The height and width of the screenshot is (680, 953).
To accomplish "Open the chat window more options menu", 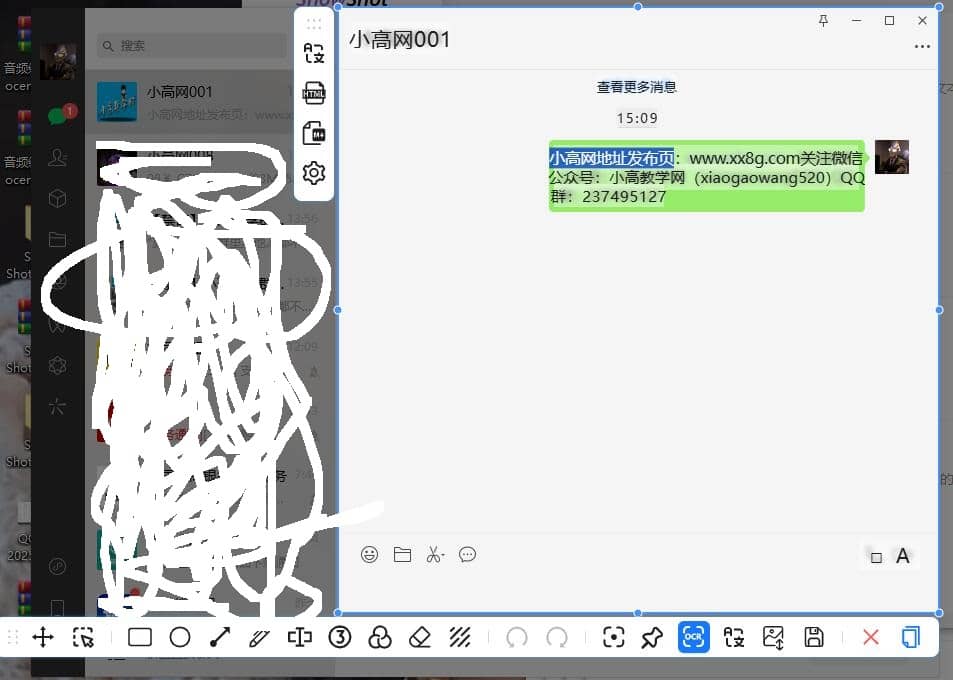I will 922,47.
